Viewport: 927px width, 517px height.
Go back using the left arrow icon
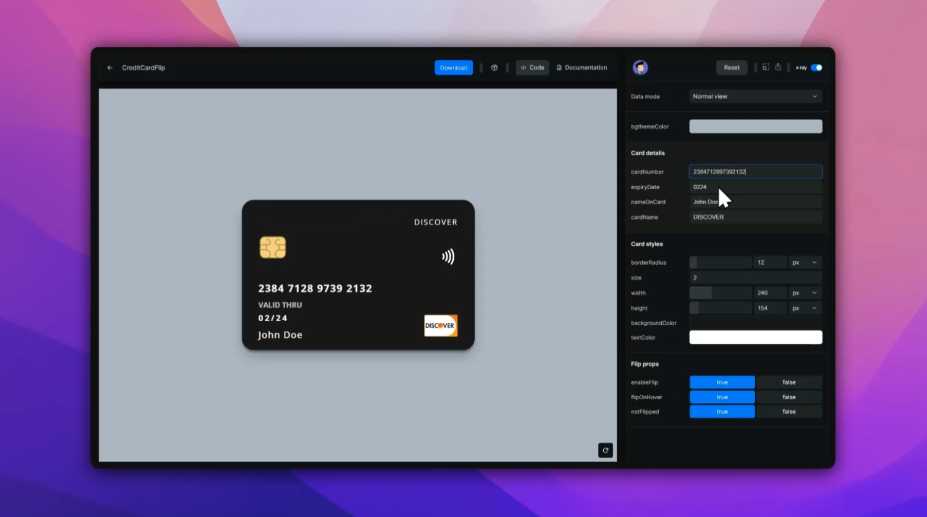click(x=109, y=68)
